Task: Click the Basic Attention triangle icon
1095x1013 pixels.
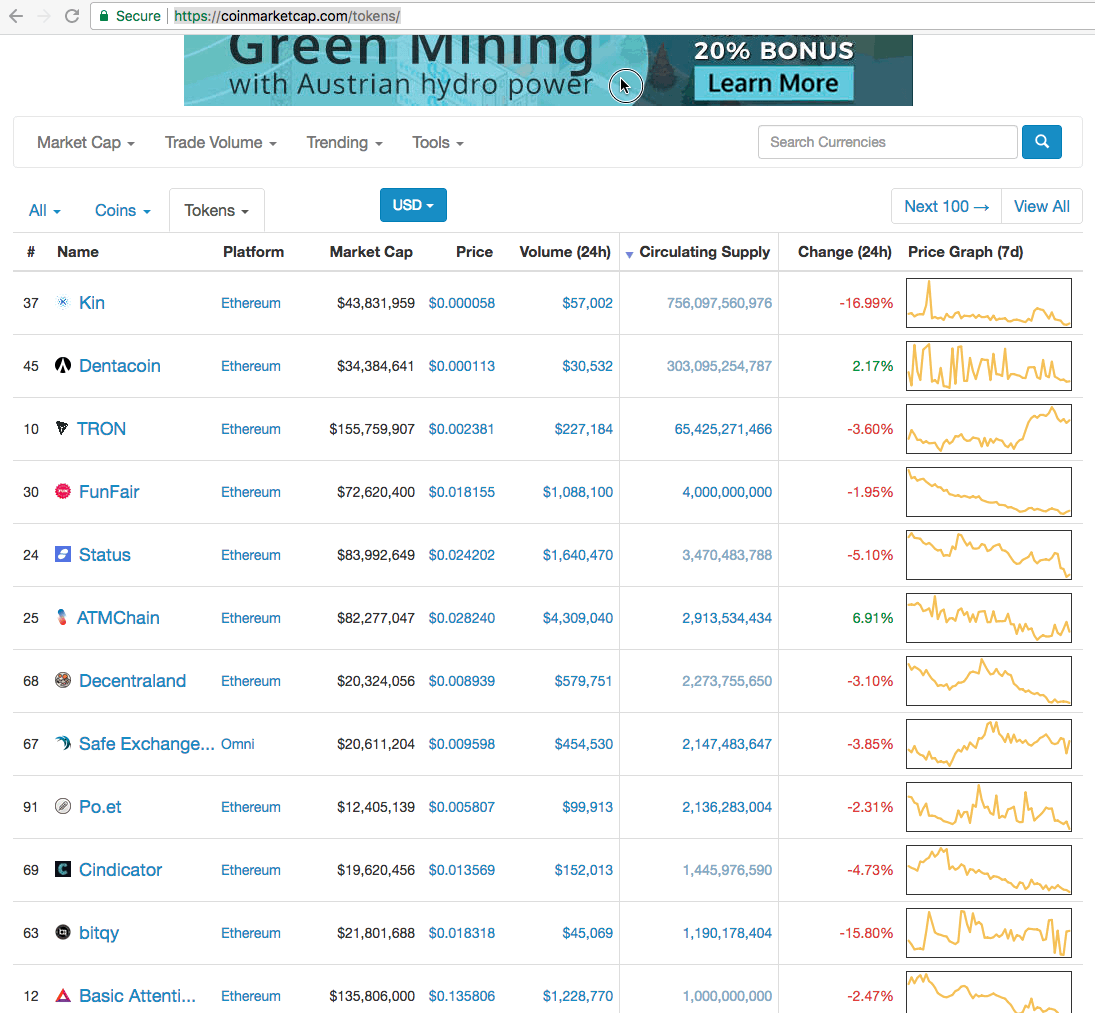Action: [63, 996]
